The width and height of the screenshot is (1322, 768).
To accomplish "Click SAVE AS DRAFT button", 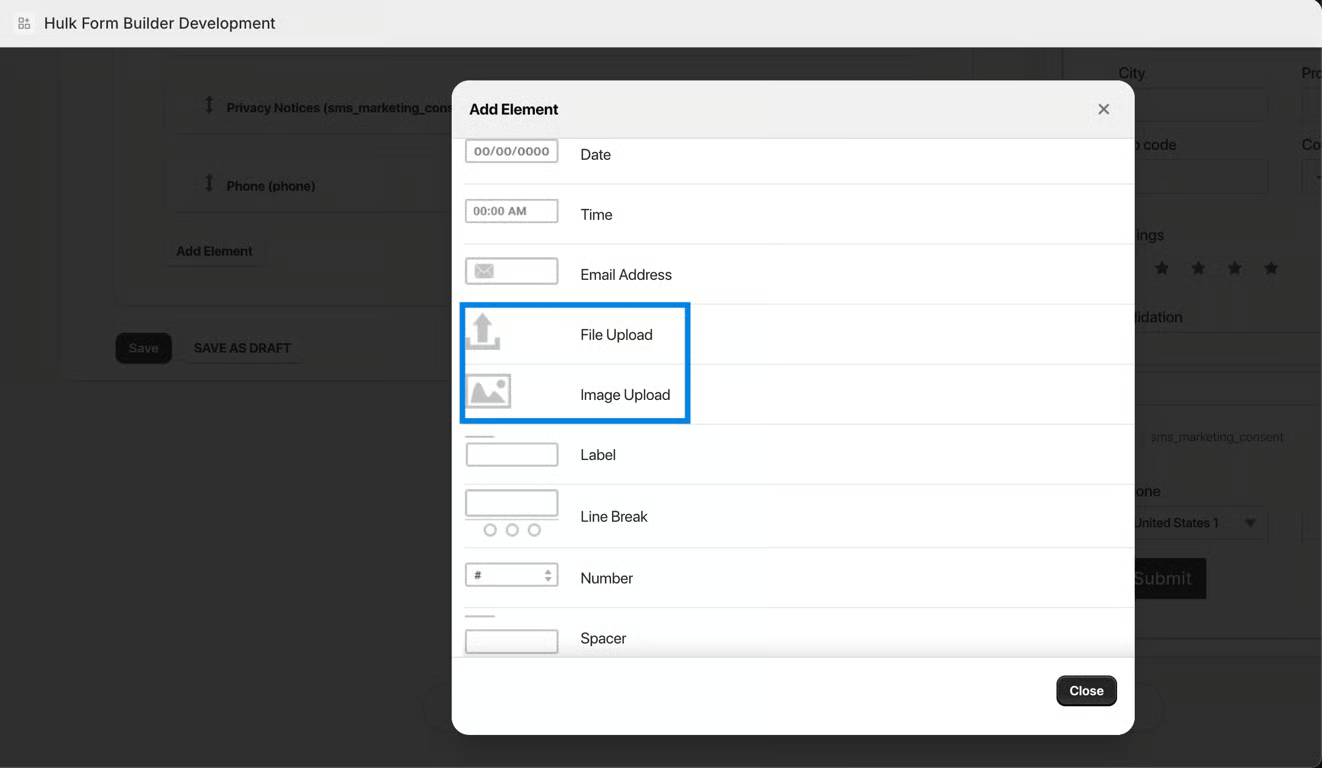I will [x=242, y=348].
